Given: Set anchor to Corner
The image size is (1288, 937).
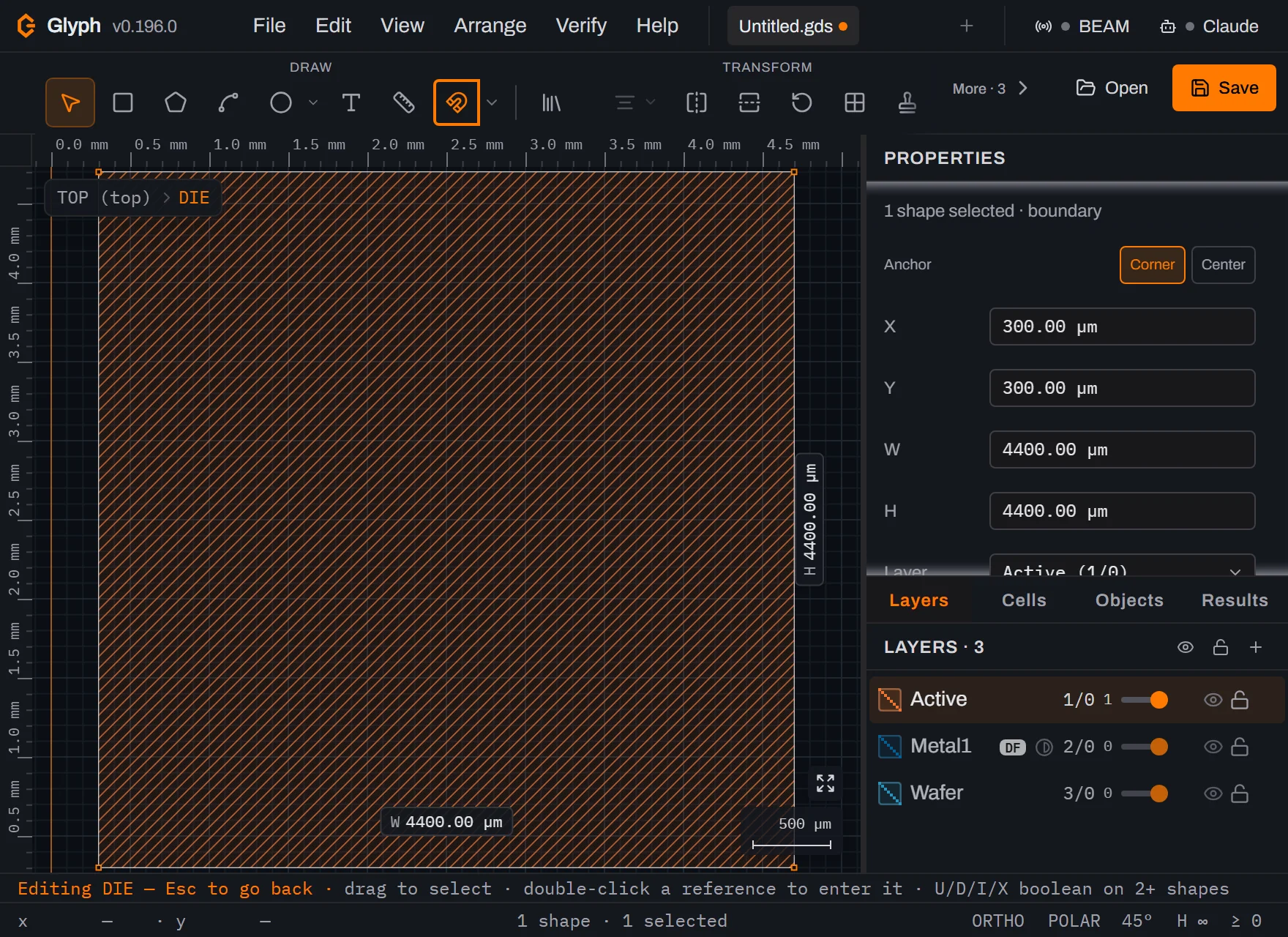Looking at the screenshot, I should 1152,265.
